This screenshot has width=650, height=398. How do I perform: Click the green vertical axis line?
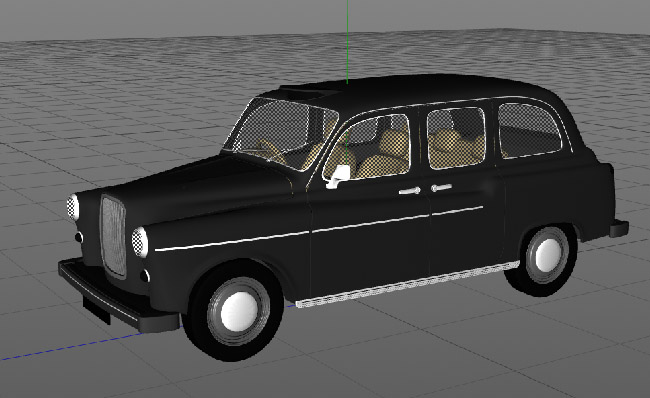[x=347, y=41]
